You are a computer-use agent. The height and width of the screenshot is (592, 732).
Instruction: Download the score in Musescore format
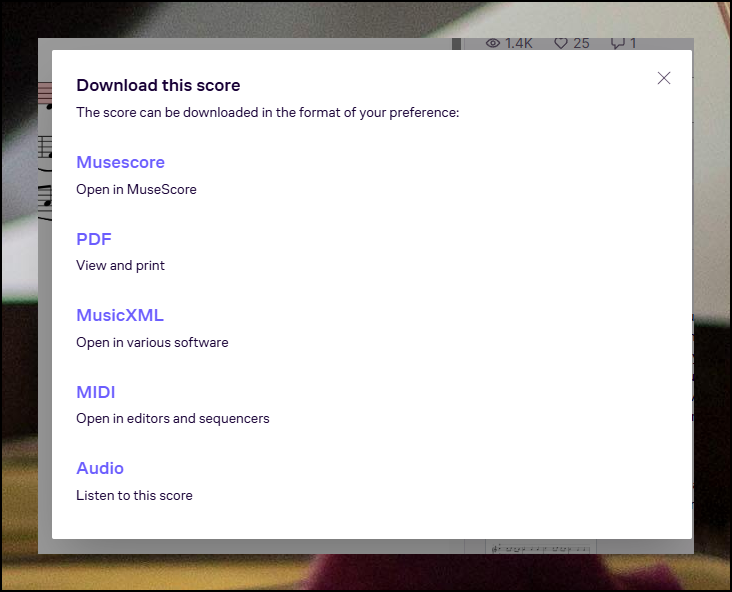click(x=120, y=162)
